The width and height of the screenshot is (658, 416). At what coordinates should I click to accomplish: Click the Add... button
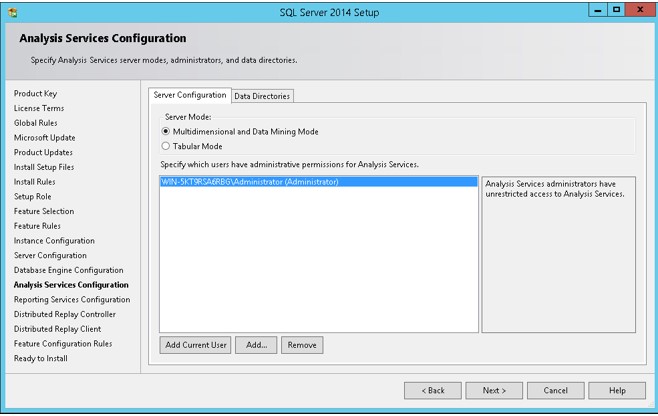(256, 345)
